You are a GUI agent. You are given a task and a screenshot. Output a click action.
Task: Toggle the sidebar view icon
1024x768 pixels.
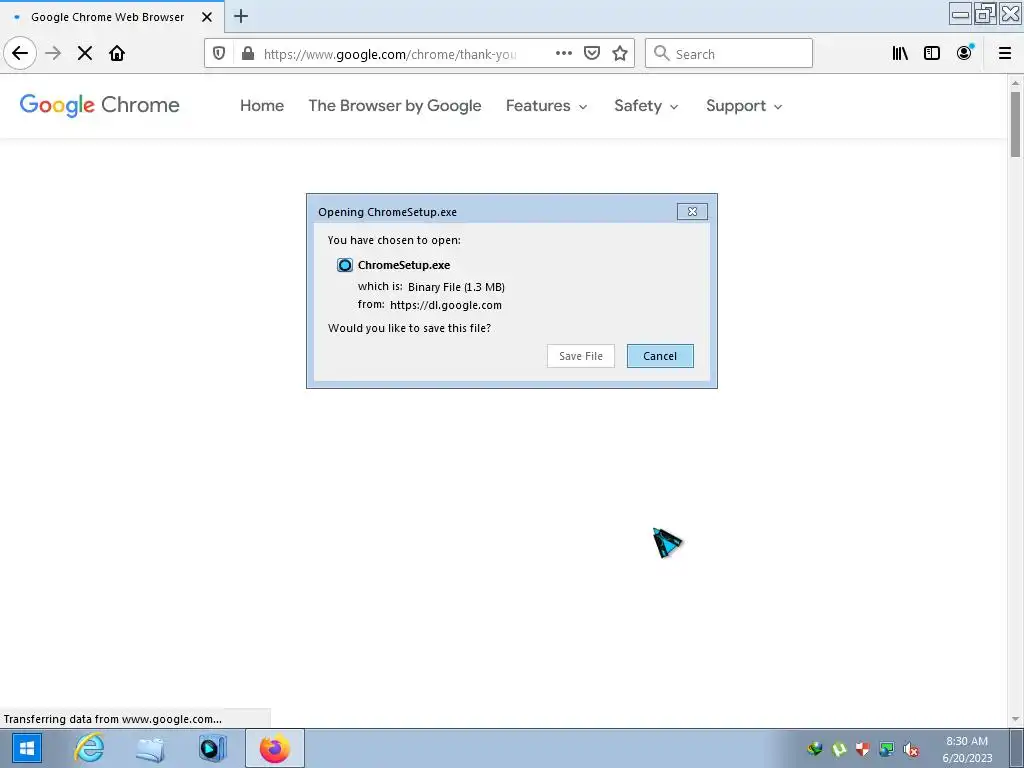click(x=932, y=54)
